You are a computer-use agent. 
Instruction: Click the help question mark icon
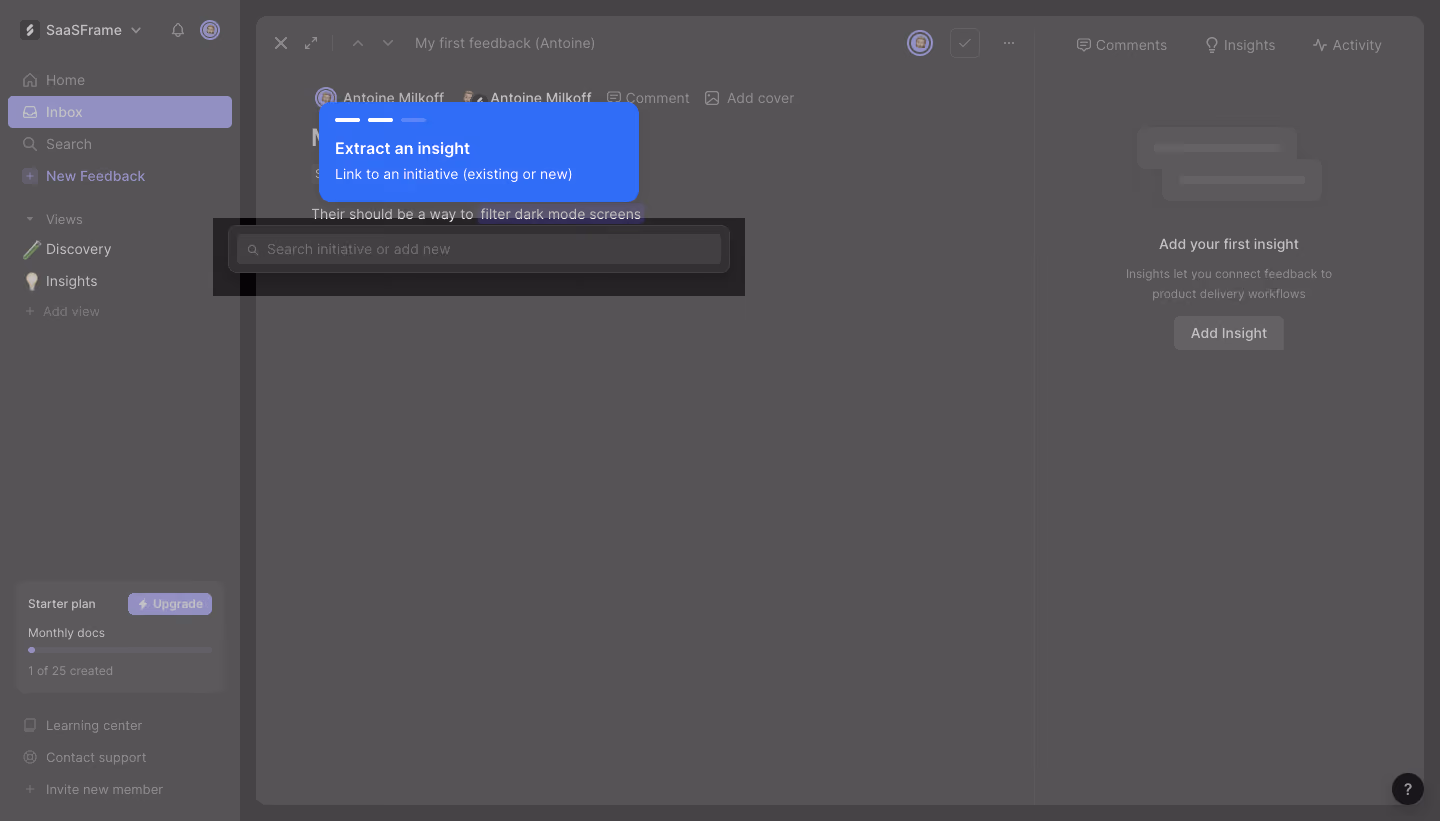(x=1407, y=789)
